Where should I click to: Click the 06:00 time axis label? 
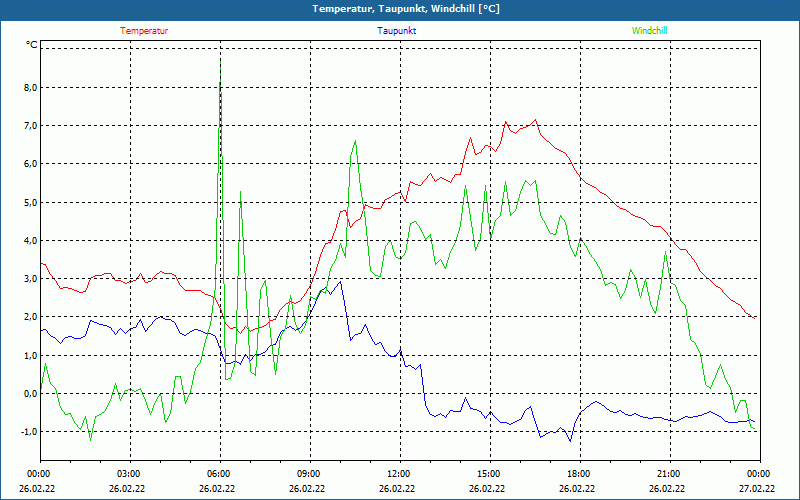click(x=220, y=474)
